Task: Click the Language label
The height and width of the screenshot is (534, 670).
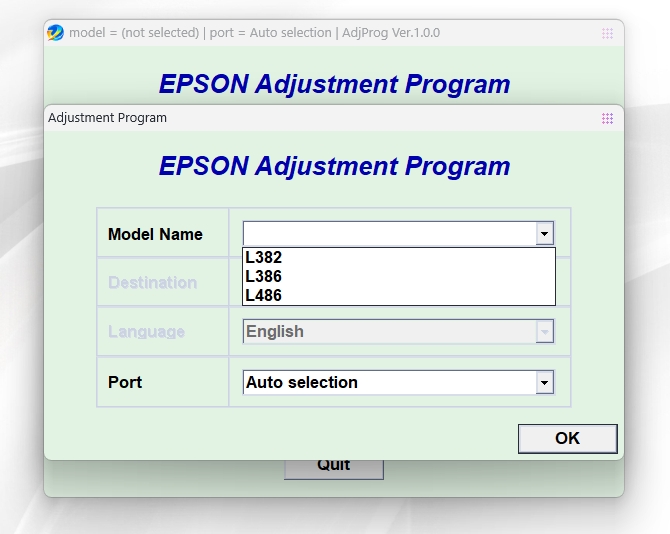Action: [x=146, y=332]
